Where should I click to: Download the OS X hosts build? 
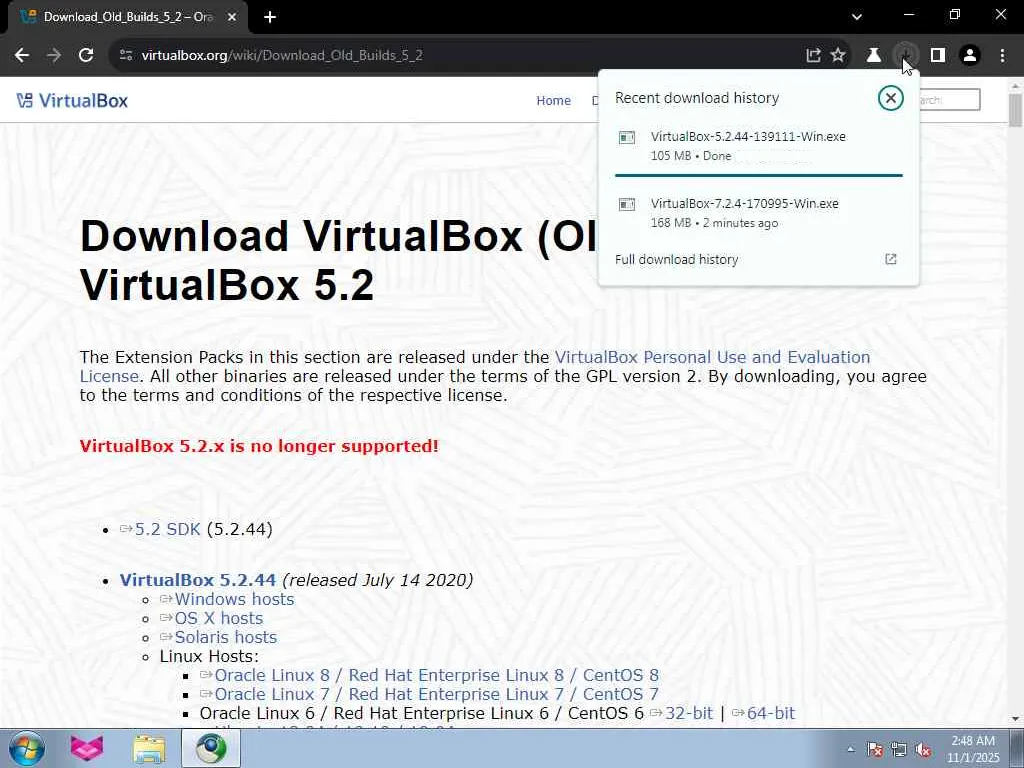tap(219, 618)
